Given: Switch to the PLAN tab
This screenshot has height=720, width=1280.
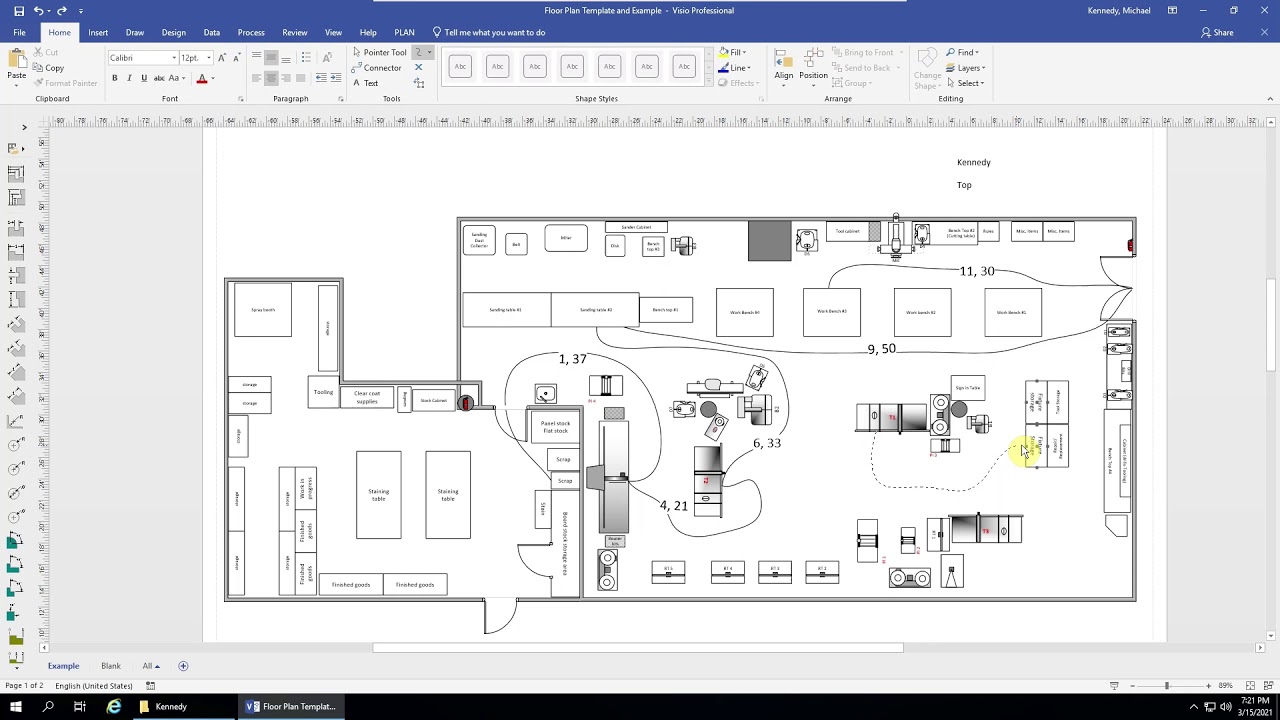Looking at the screenshot, I should coord(404,32).
